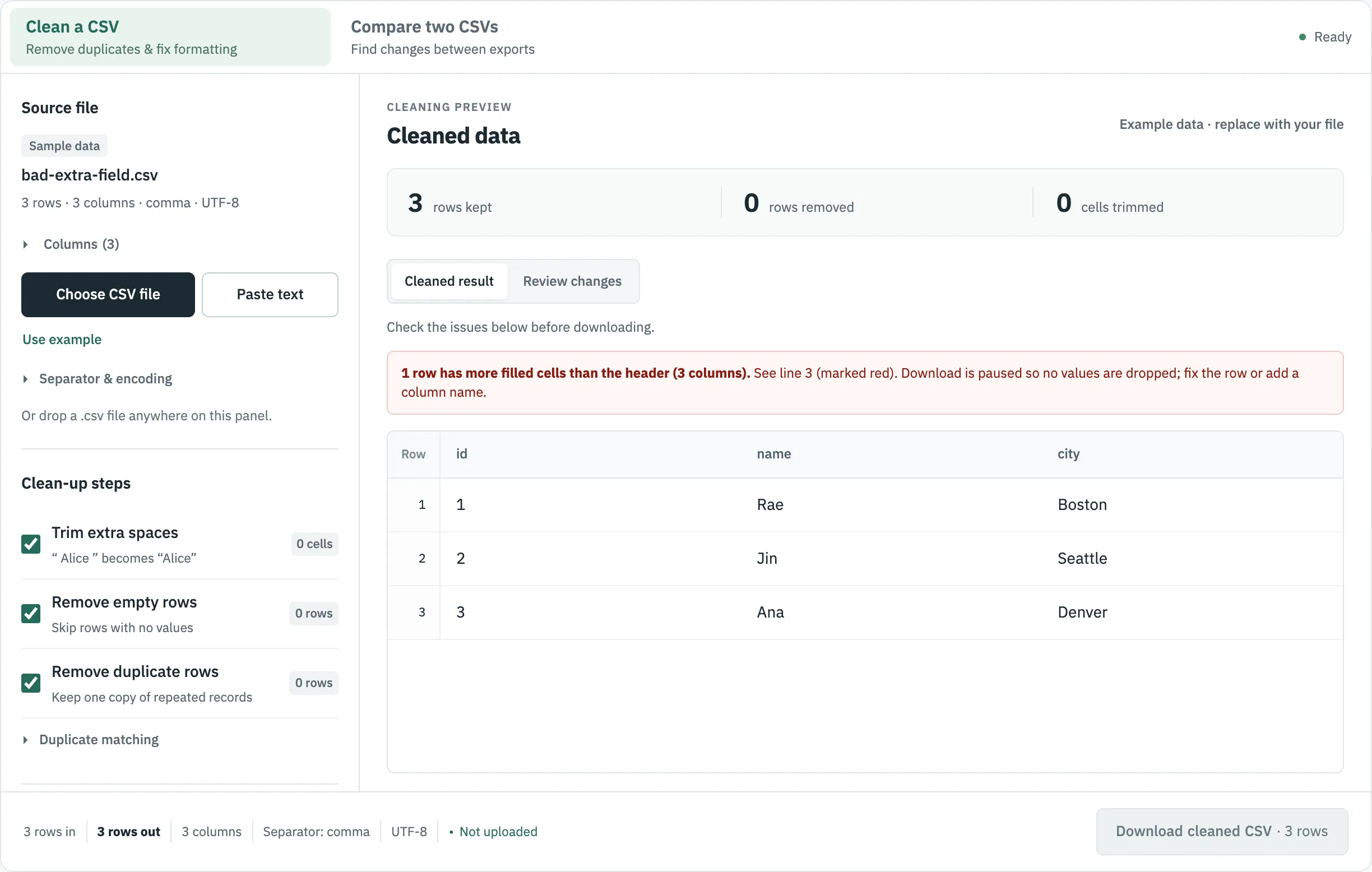
Task: Click Separator: comma status entry
Action: (x=316, y=832)
